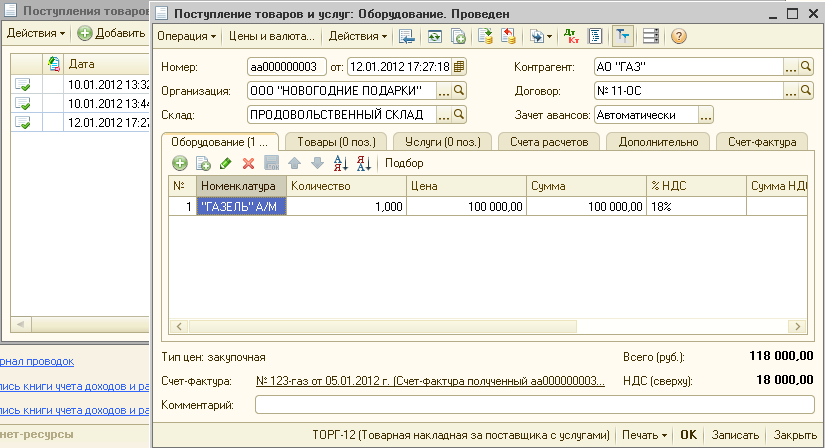Edit current row with pencil icon
Viewport: 825px width, 448px height.
point(225,163)
